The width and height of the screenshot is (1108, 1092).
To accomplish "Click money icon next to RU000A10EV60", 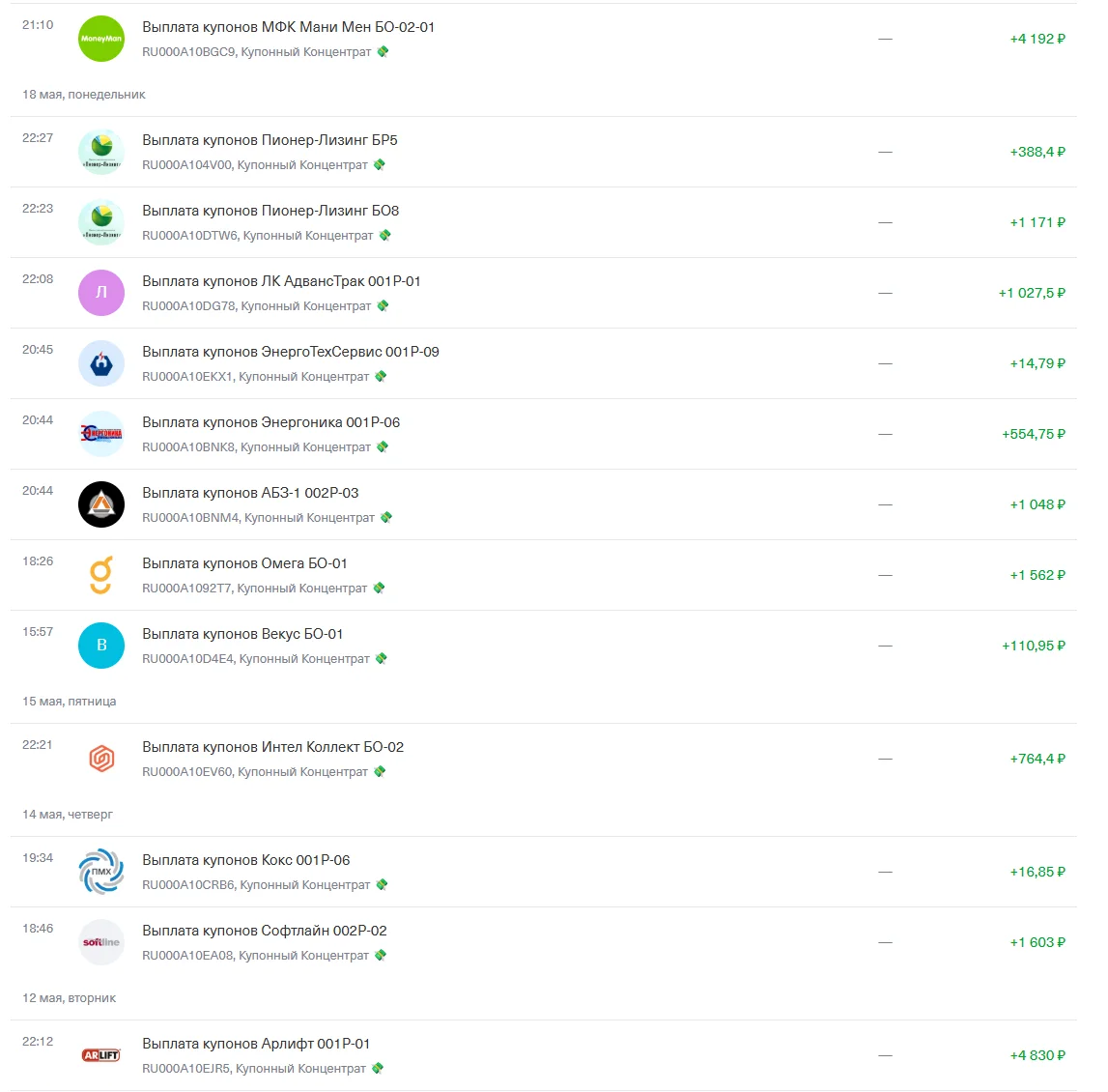I will pyautogui.click(x=380, y=772).
